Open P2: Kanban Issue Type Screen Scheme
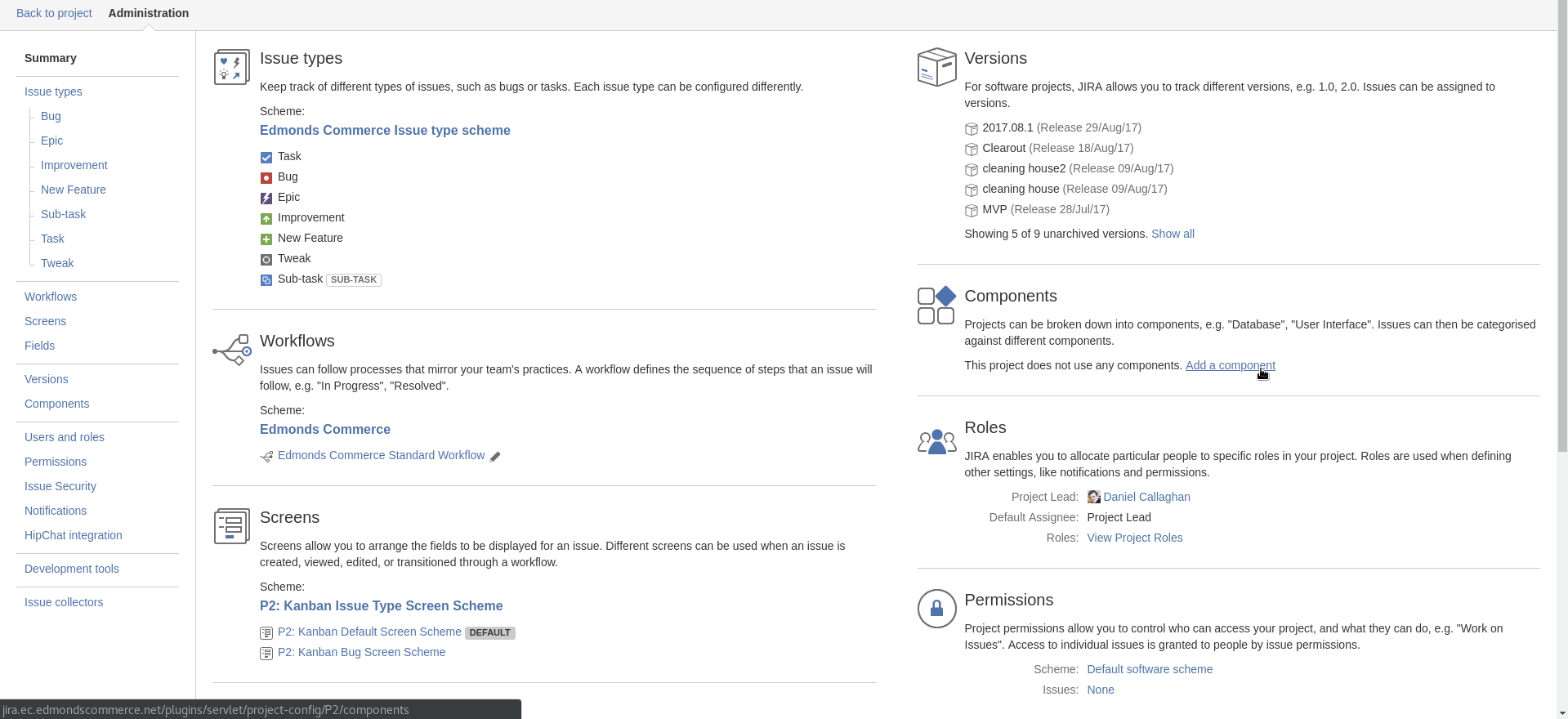 381,605
